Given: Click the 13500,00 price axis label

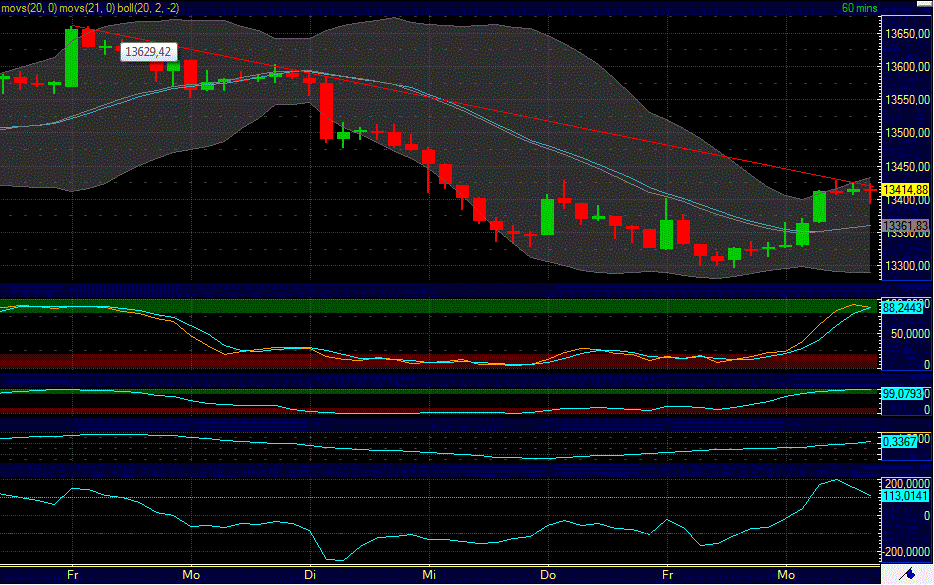Looking at the screenshot, I should click(x=907, y=133).
